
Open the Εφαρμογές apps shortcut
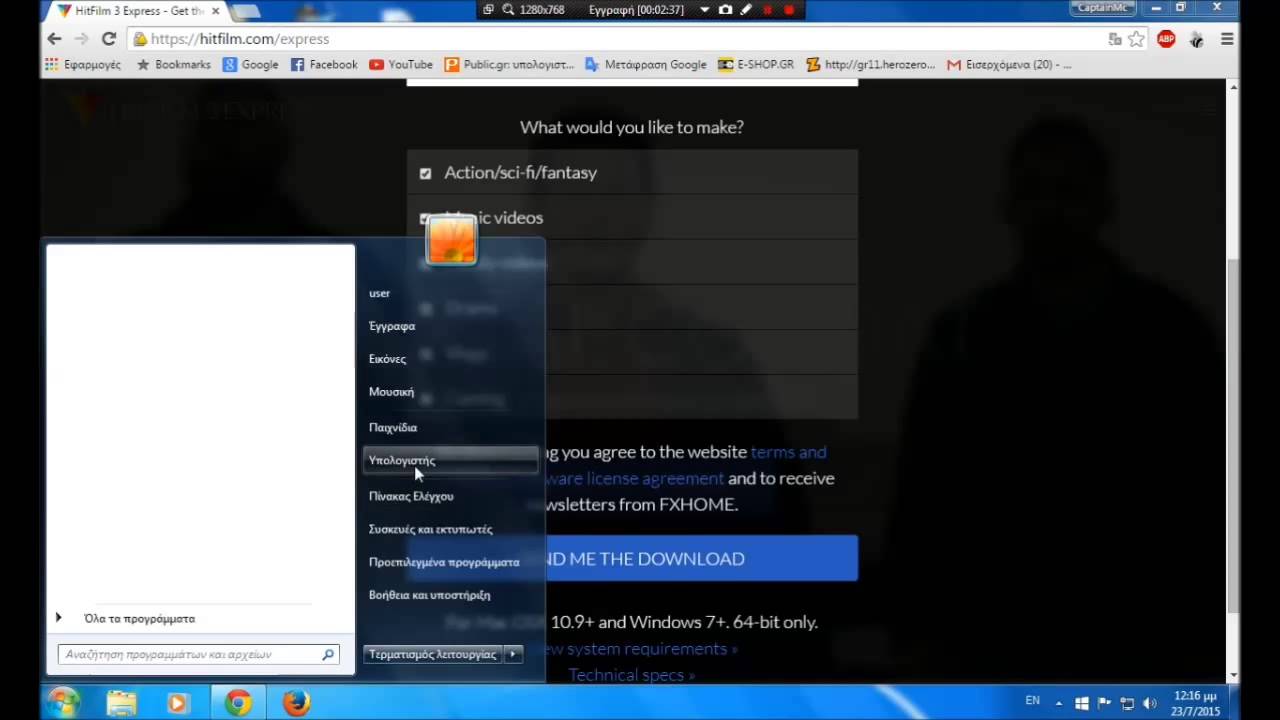pos(83,64)
